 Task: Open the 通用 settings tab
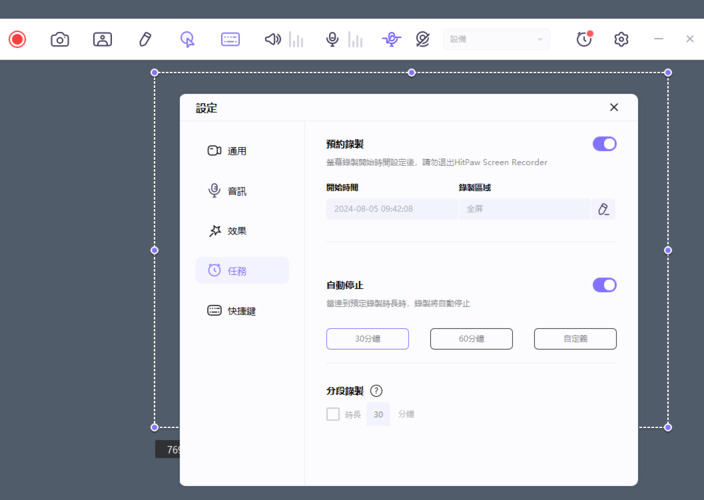(x=242, y=151)
